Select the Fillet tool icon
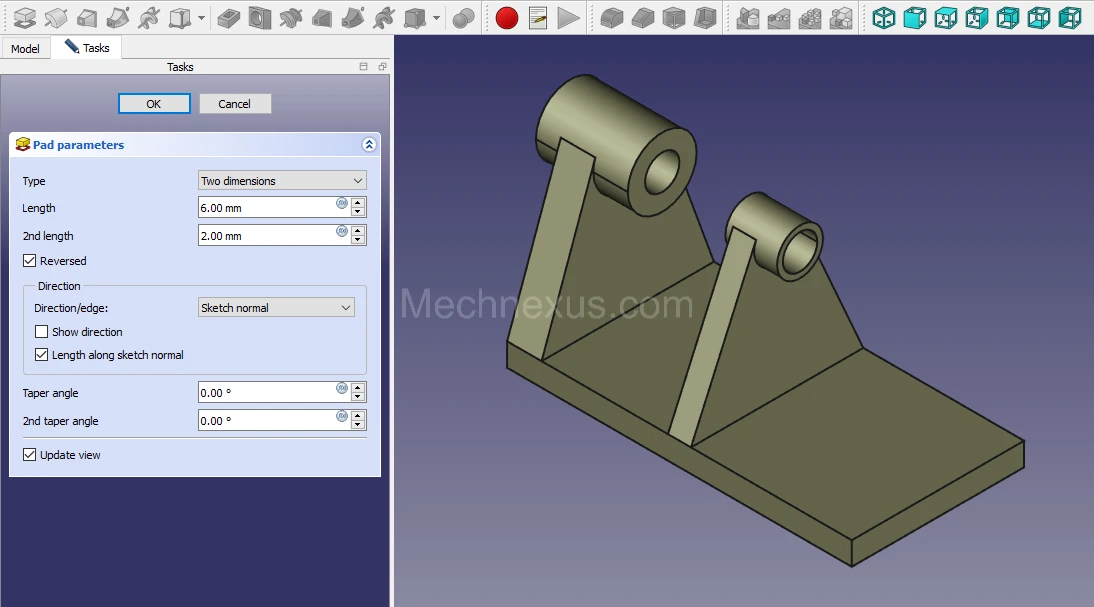The width and height of the screenshot is (1094, 607). click(x=611, y=17)
